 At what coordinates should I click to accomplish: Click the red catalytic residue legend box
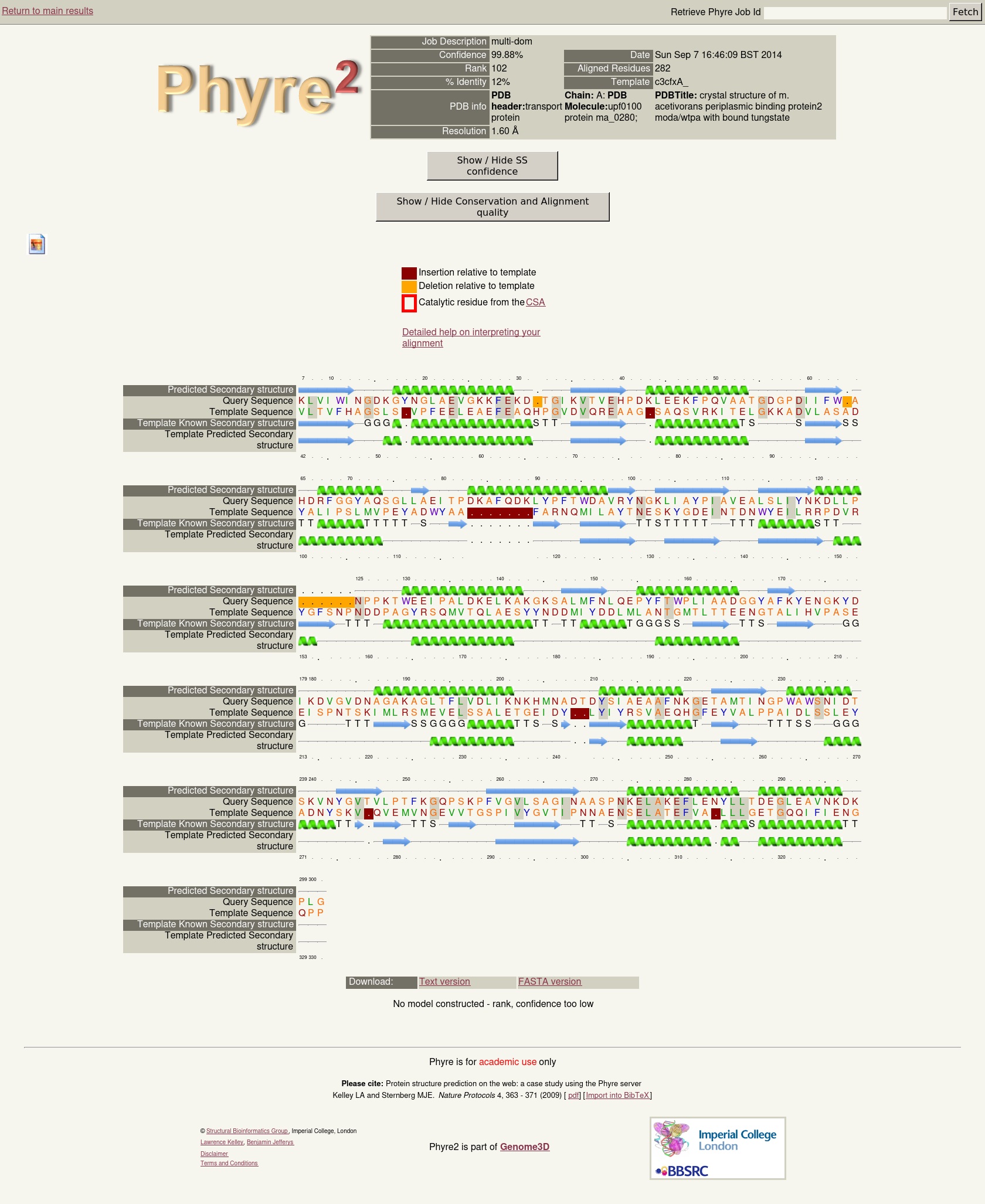[x=409, y=303]
